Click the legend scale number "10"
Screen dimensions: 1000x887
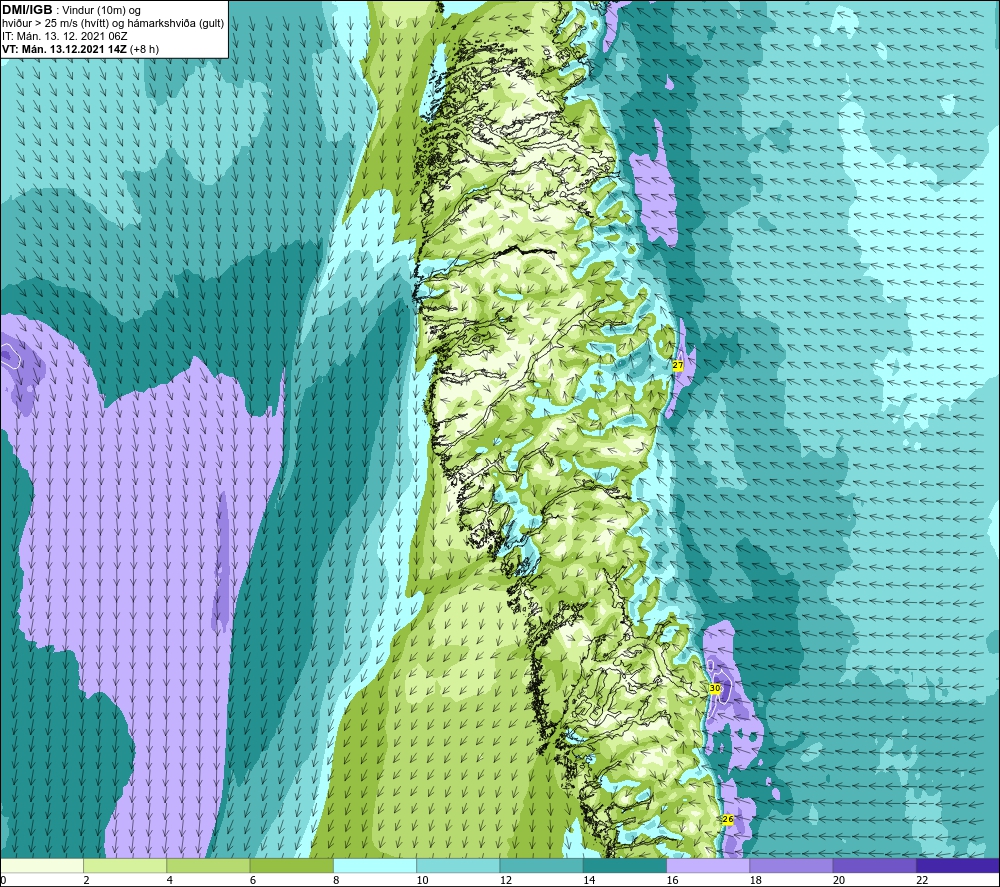pos(422,880)
